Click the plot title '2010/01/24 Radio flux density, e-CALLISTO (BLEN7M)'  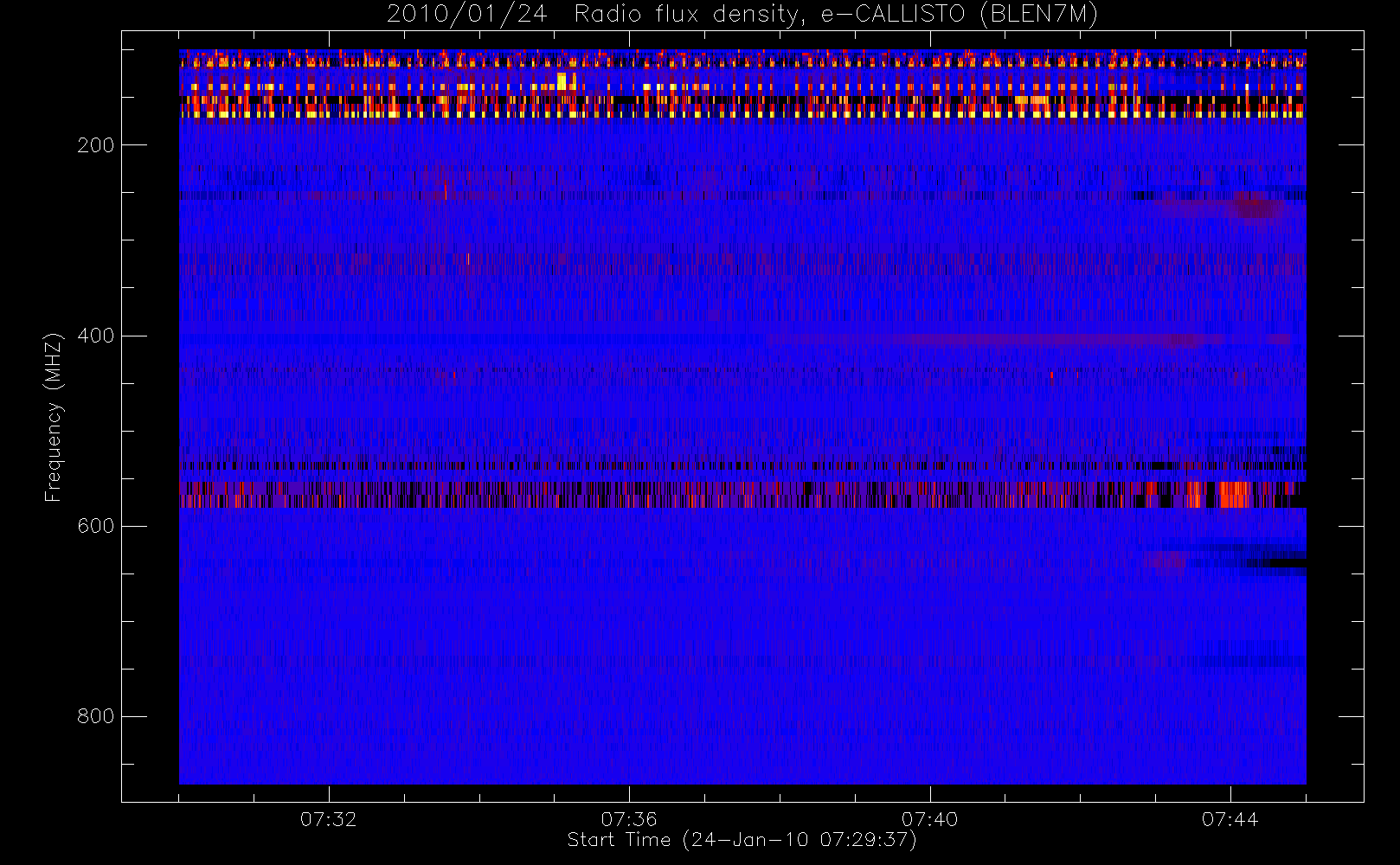pyautogui.click(x=742, y=15)
